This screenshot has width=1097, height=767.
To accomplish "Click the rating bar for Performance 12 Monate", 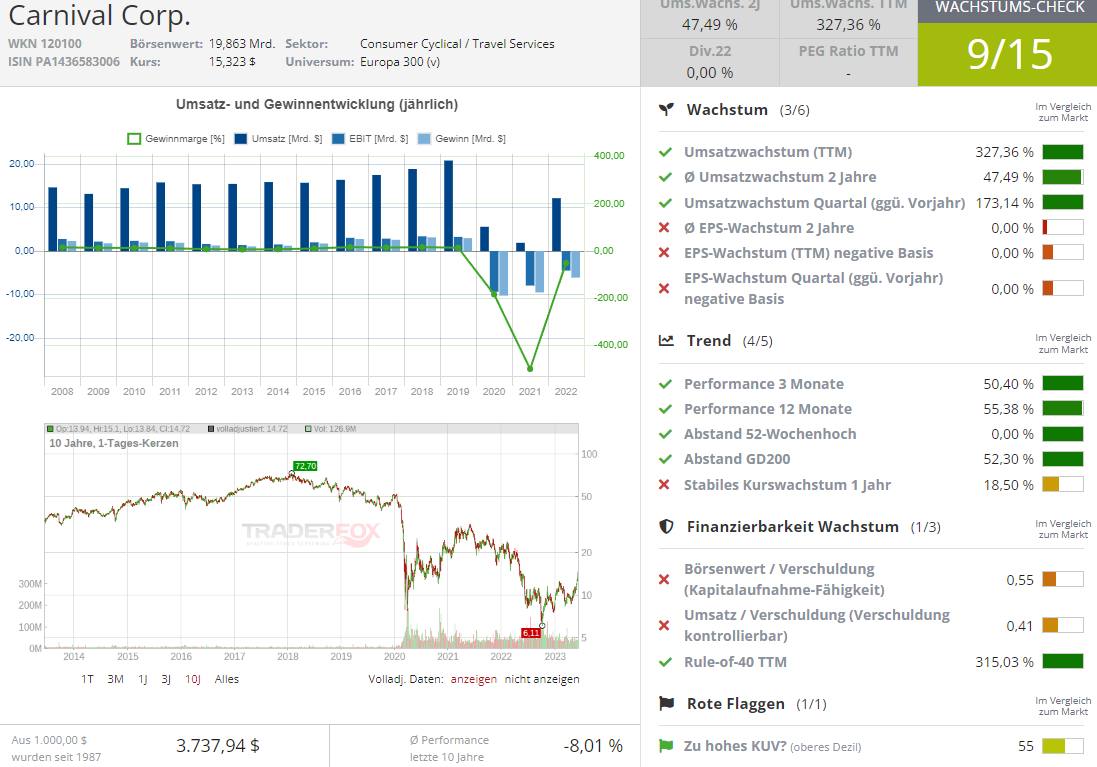I will coord(1063,409).
